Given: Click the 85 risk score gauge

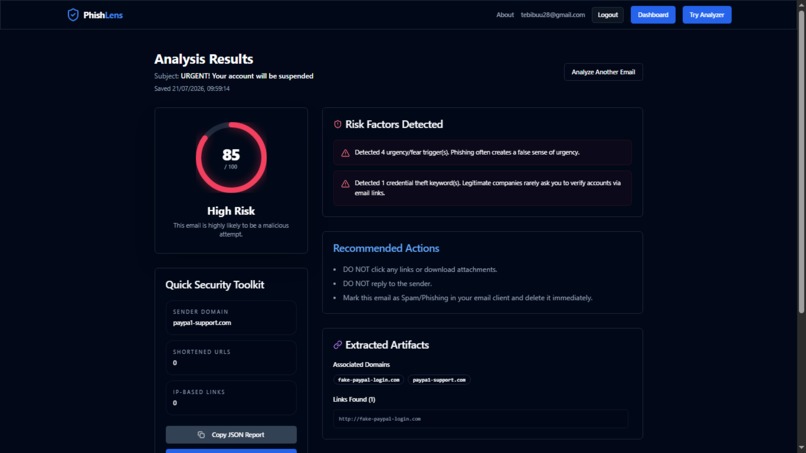Looking at the screenshot, I should [x=231, y=157].
